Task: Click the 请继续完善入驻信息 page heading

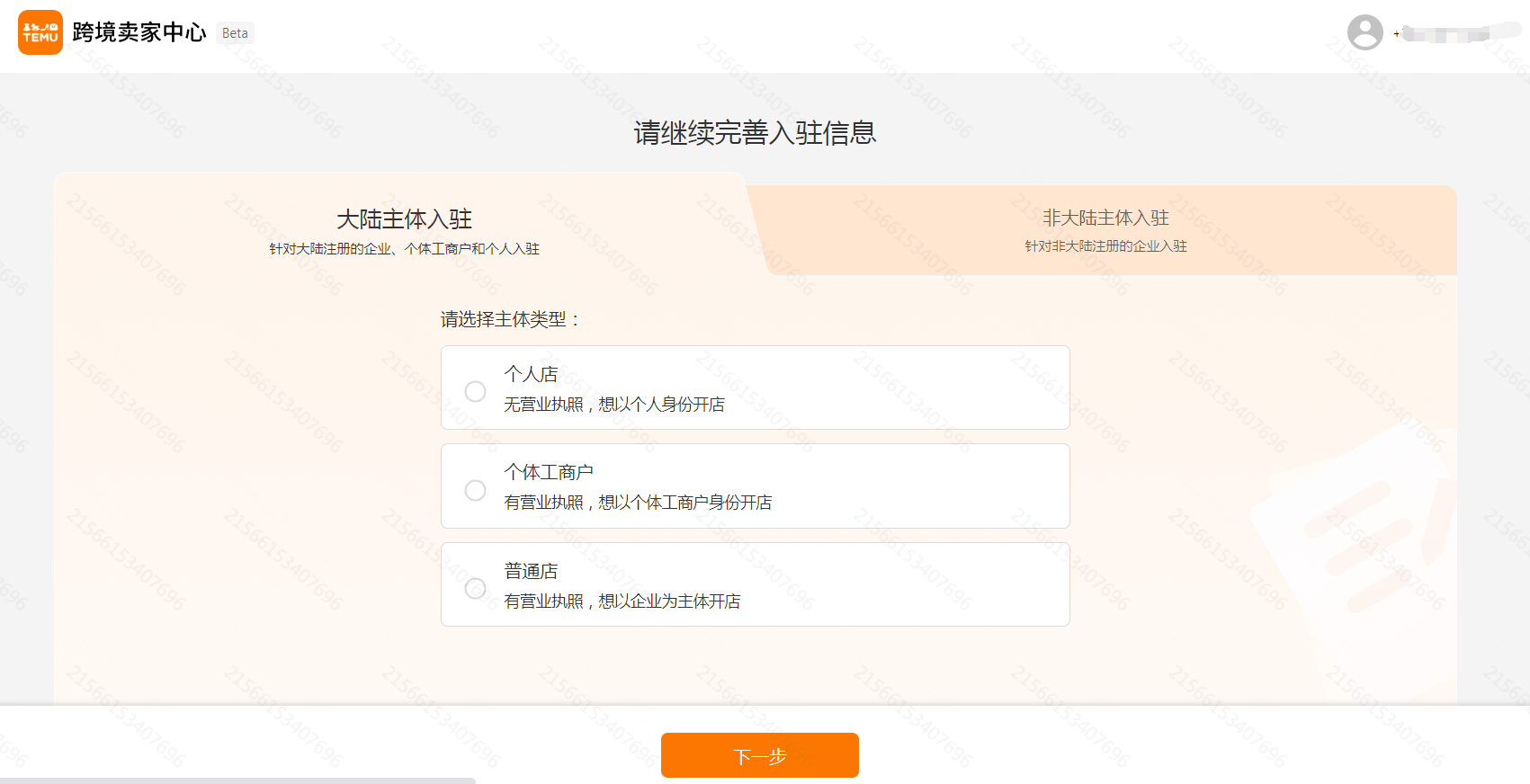Action: (x=755, y=133)
